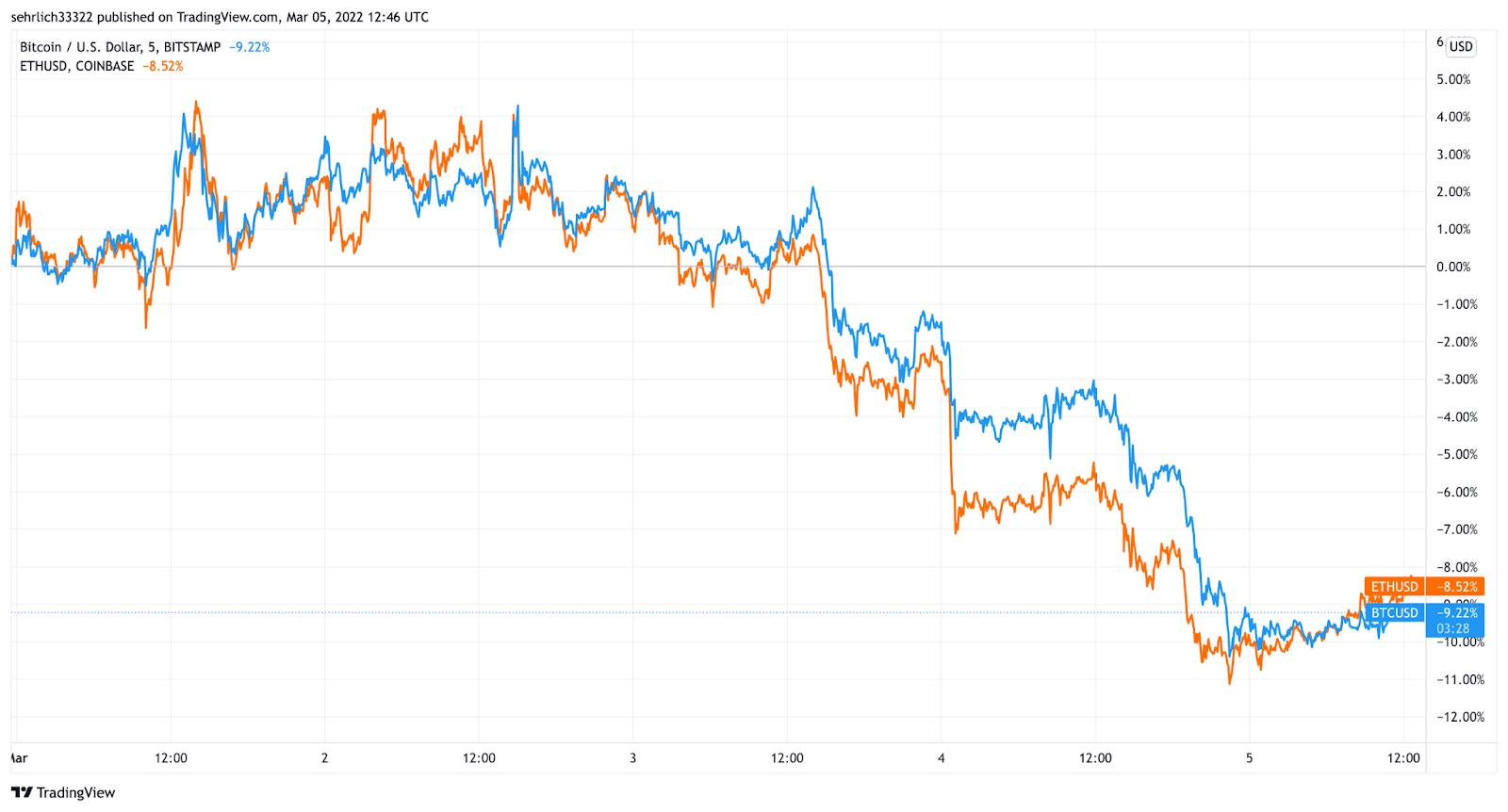Click the 5.00% level on price scale

pos(1453,80)
